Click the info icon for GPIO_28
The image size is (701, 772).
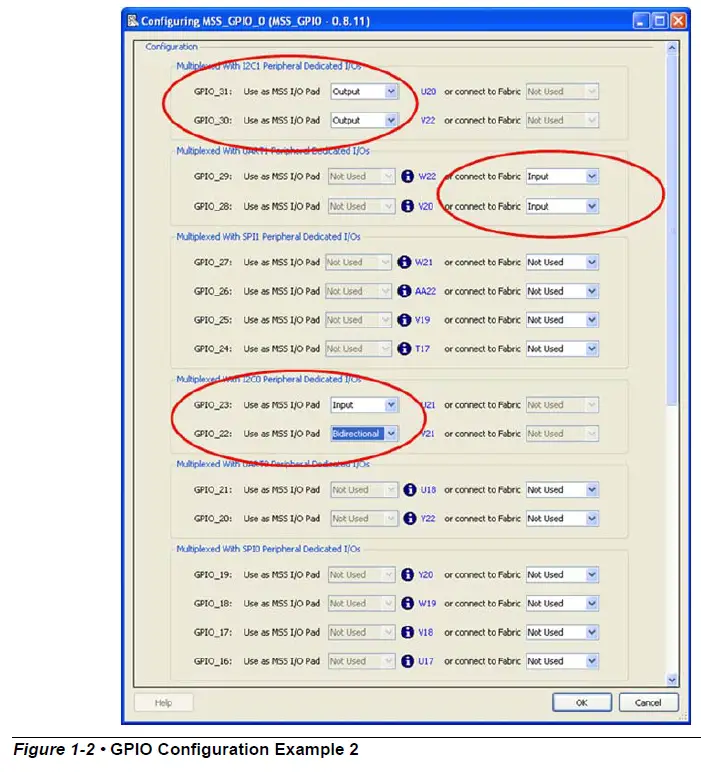(x=407, y=206)
